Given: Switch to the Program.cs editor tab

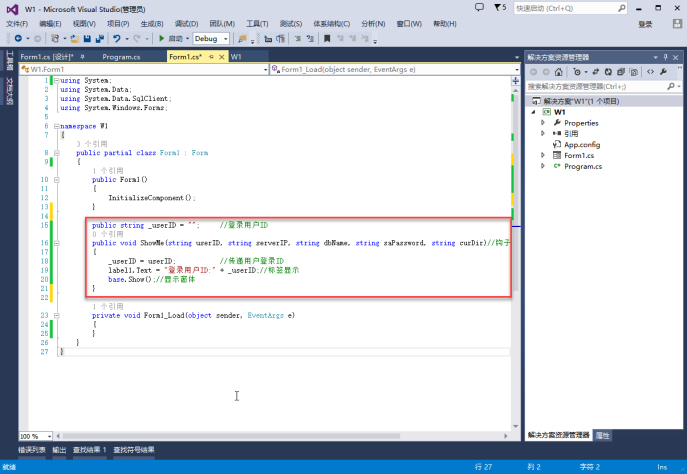Looking at the screenshot, I should [121, 57].
